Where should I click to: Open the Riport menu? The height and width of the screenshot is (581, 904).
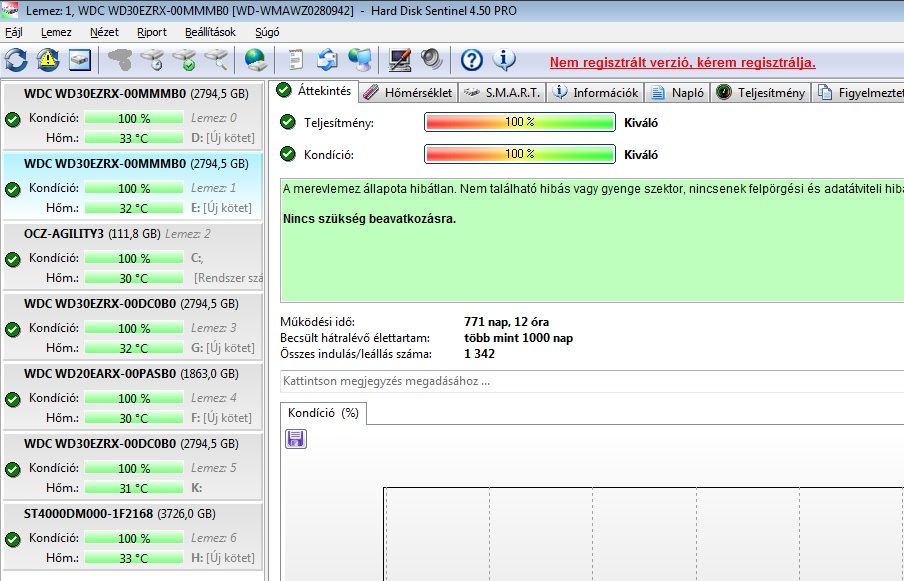pyautogui.click(x=152, y=32)
